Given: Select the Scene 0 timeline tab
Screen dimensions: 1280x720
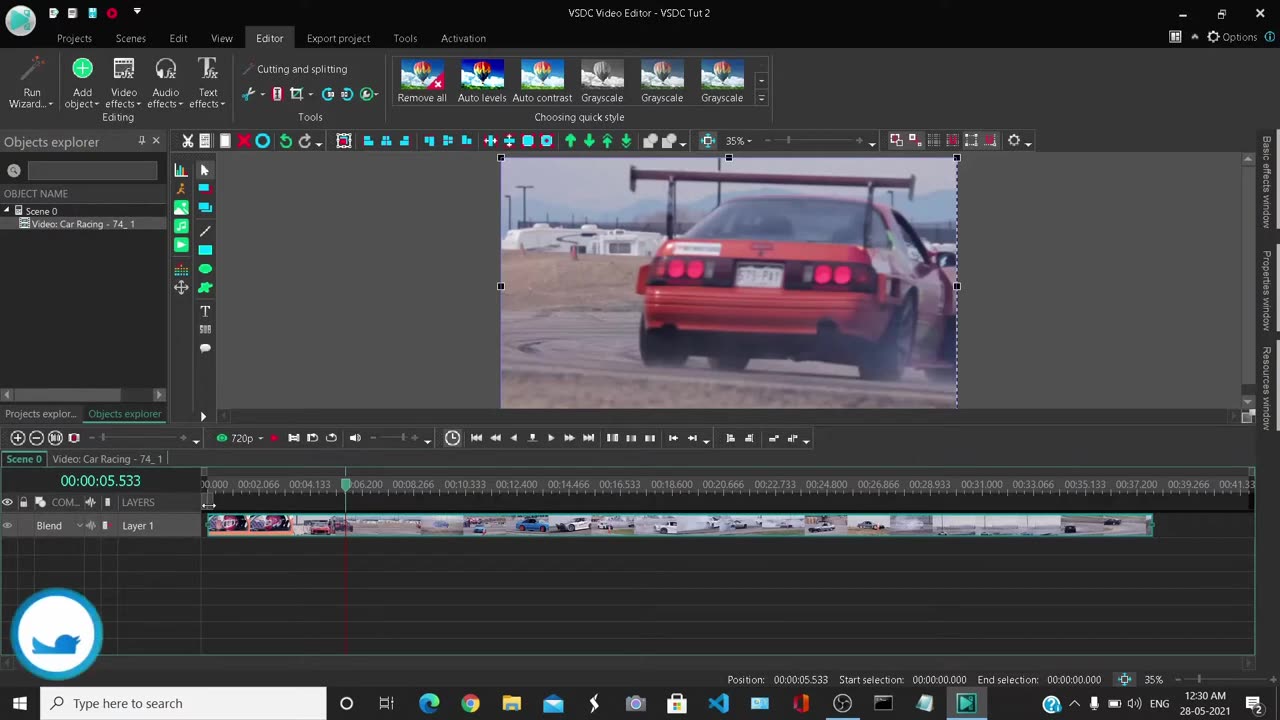Looking at the screenshot, I should coord(23,459).
